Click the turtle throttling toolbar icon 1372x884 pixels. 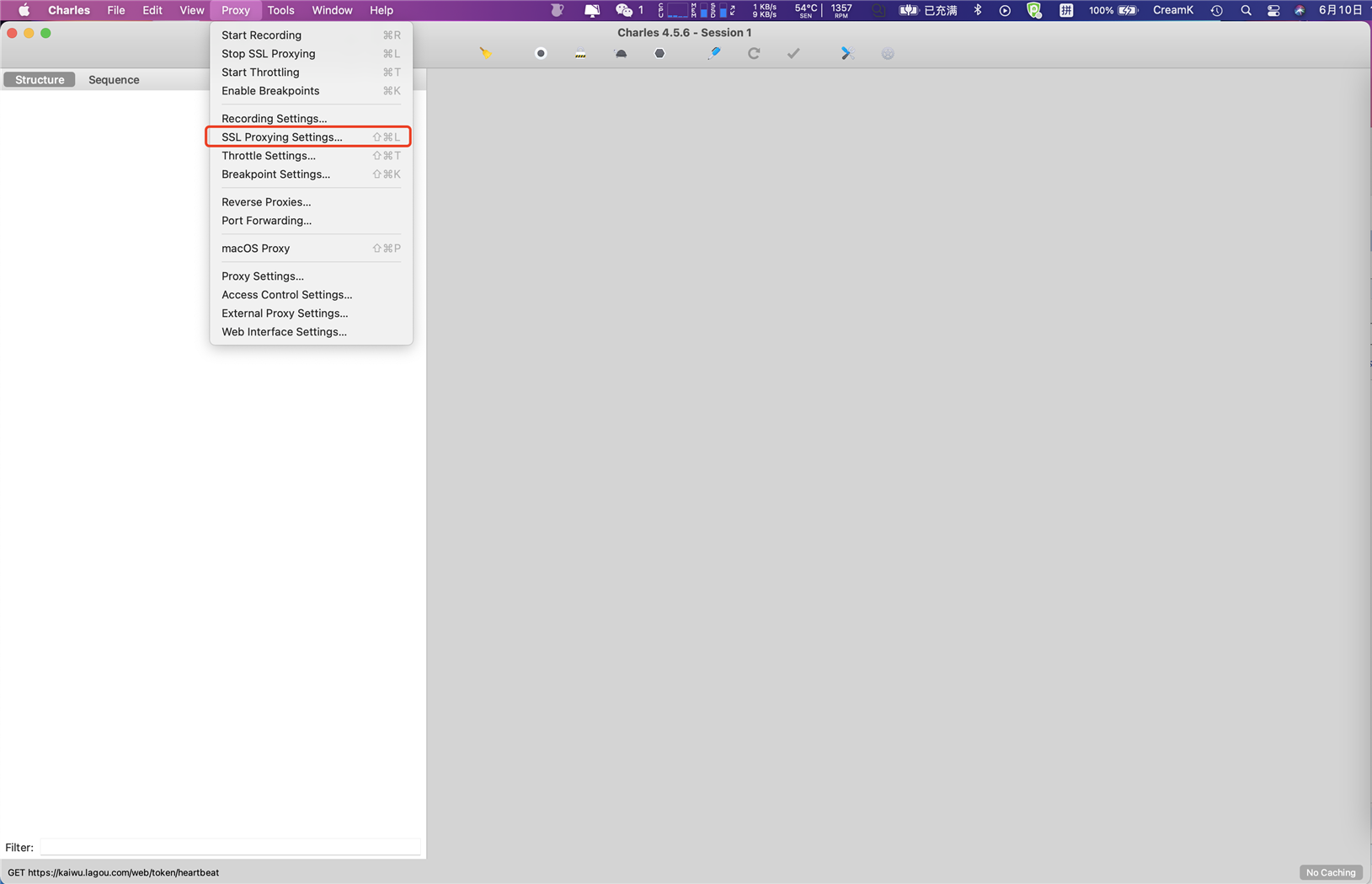tap(621, 53)
